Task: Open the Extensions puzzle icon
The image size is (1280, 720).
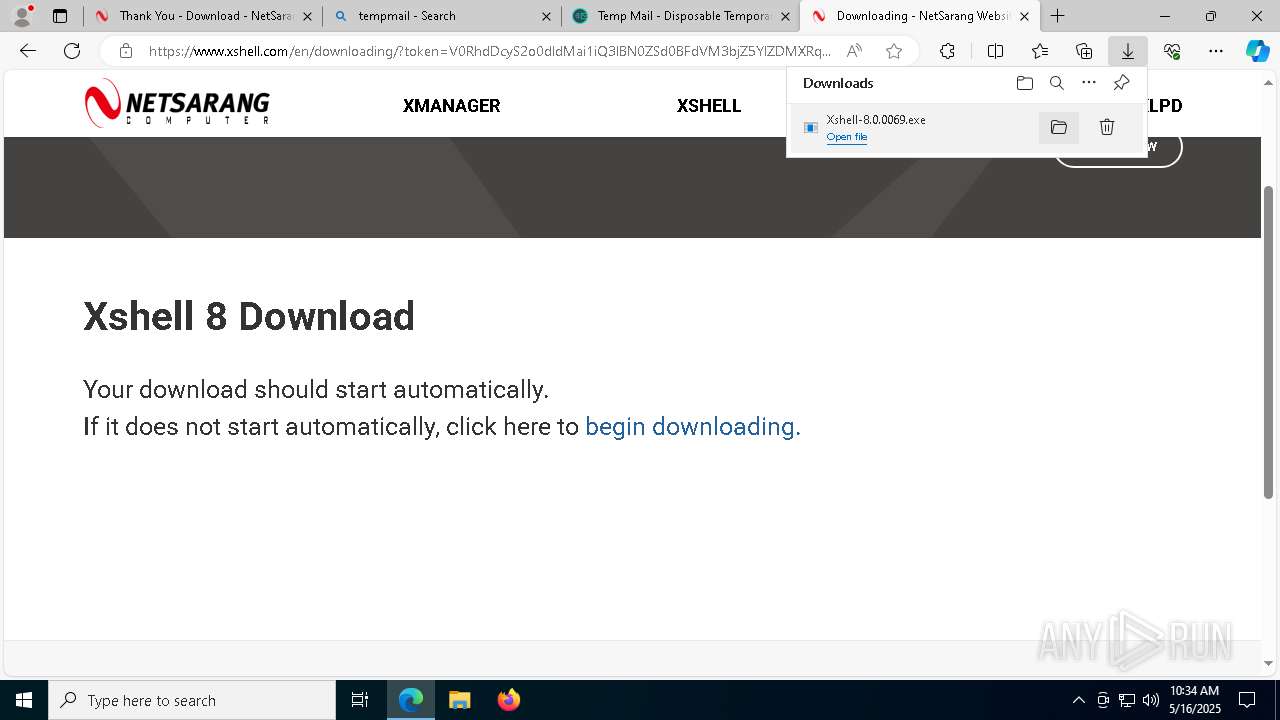Action: (x=947, y=51)
